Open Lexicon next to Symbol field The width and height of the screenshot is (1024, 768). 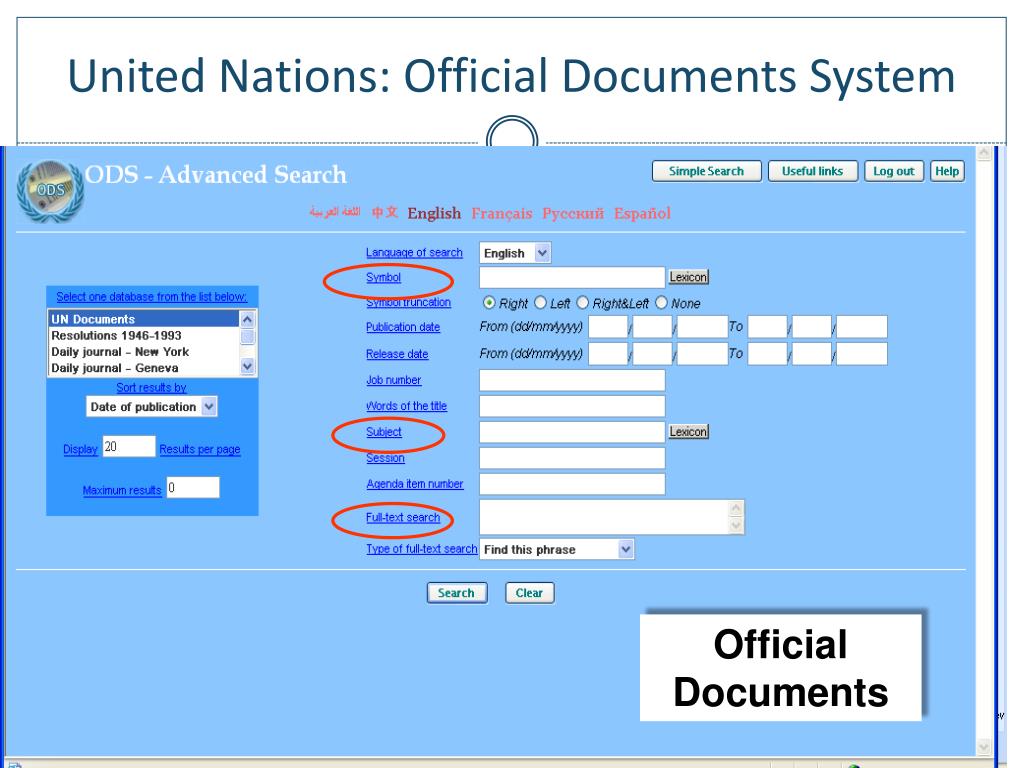[688, 277]
